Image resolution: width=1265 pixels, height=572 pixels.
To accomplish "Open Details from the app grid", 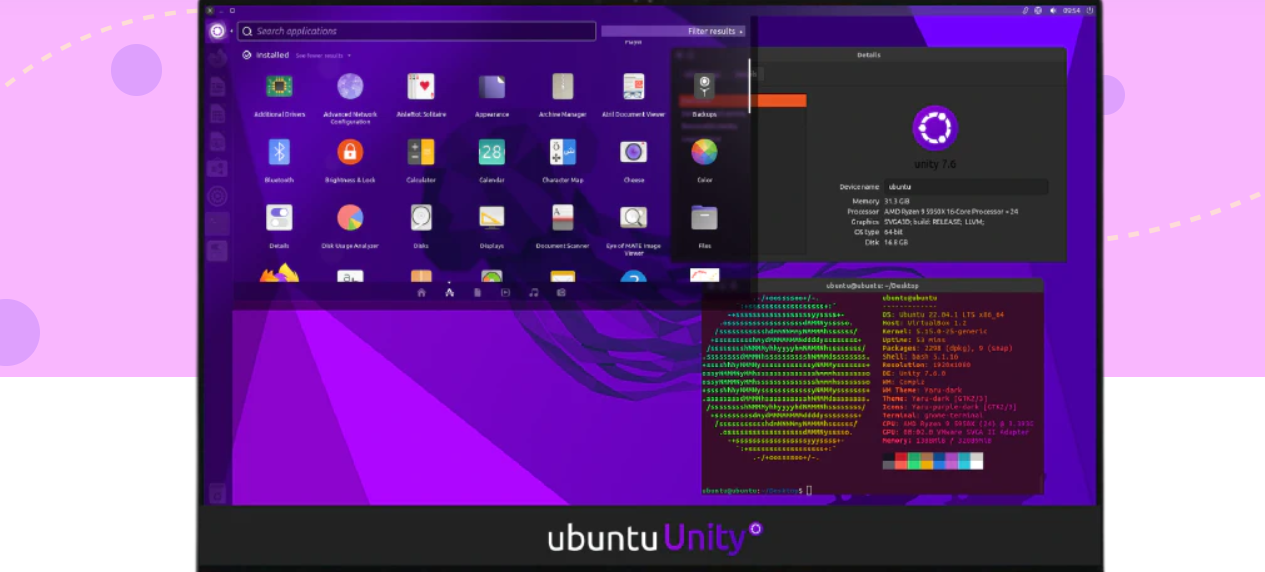I will [x=279, y=217].
